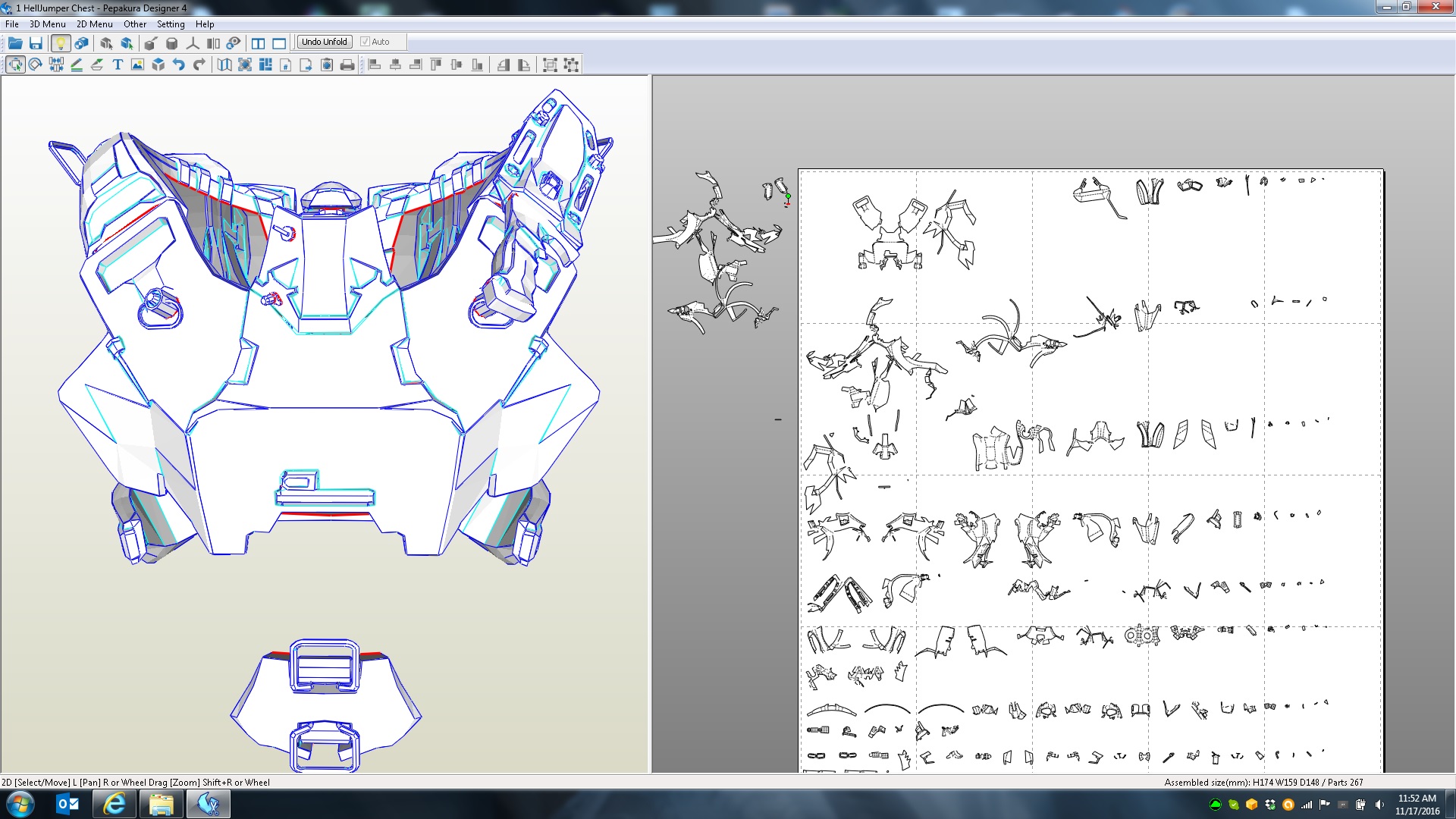
Task: Select the edge color pencil tool
Action: pos(77,64)
